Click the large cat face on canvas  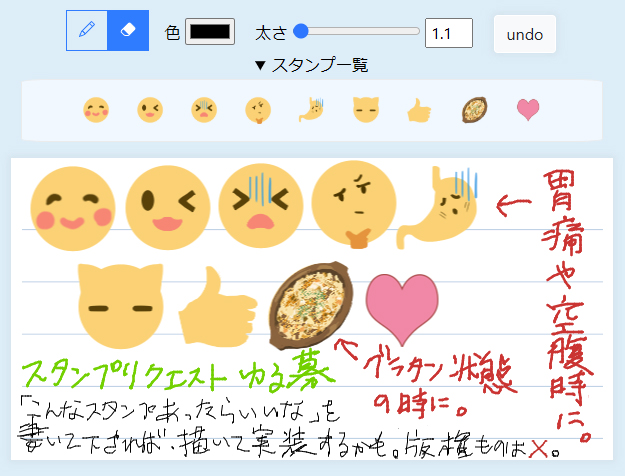pyautogui.click(x=121, y=306)
